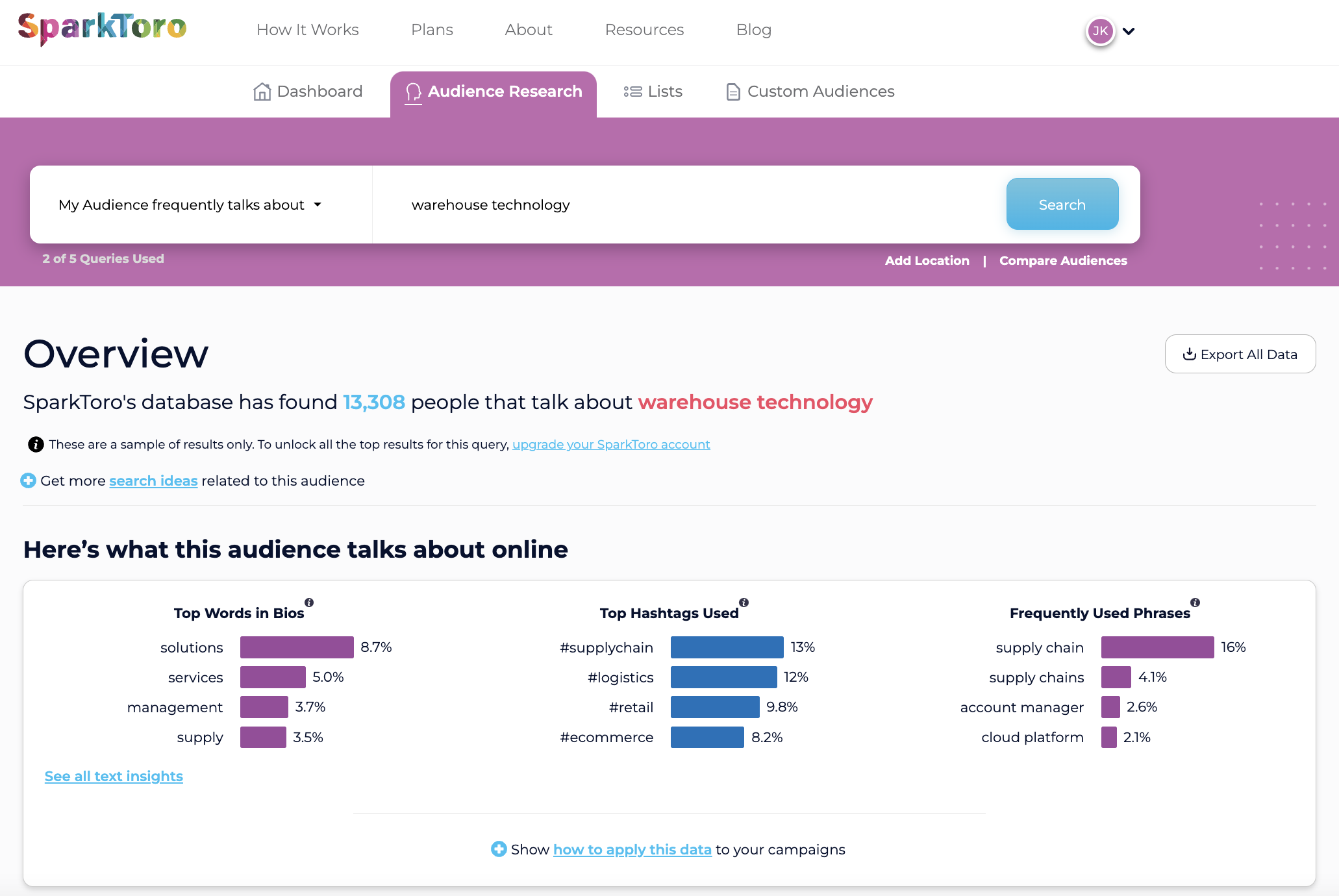Click the 'services' 5.0% bar
Viewport: 1339px width, 896px height.
[273, 677]
